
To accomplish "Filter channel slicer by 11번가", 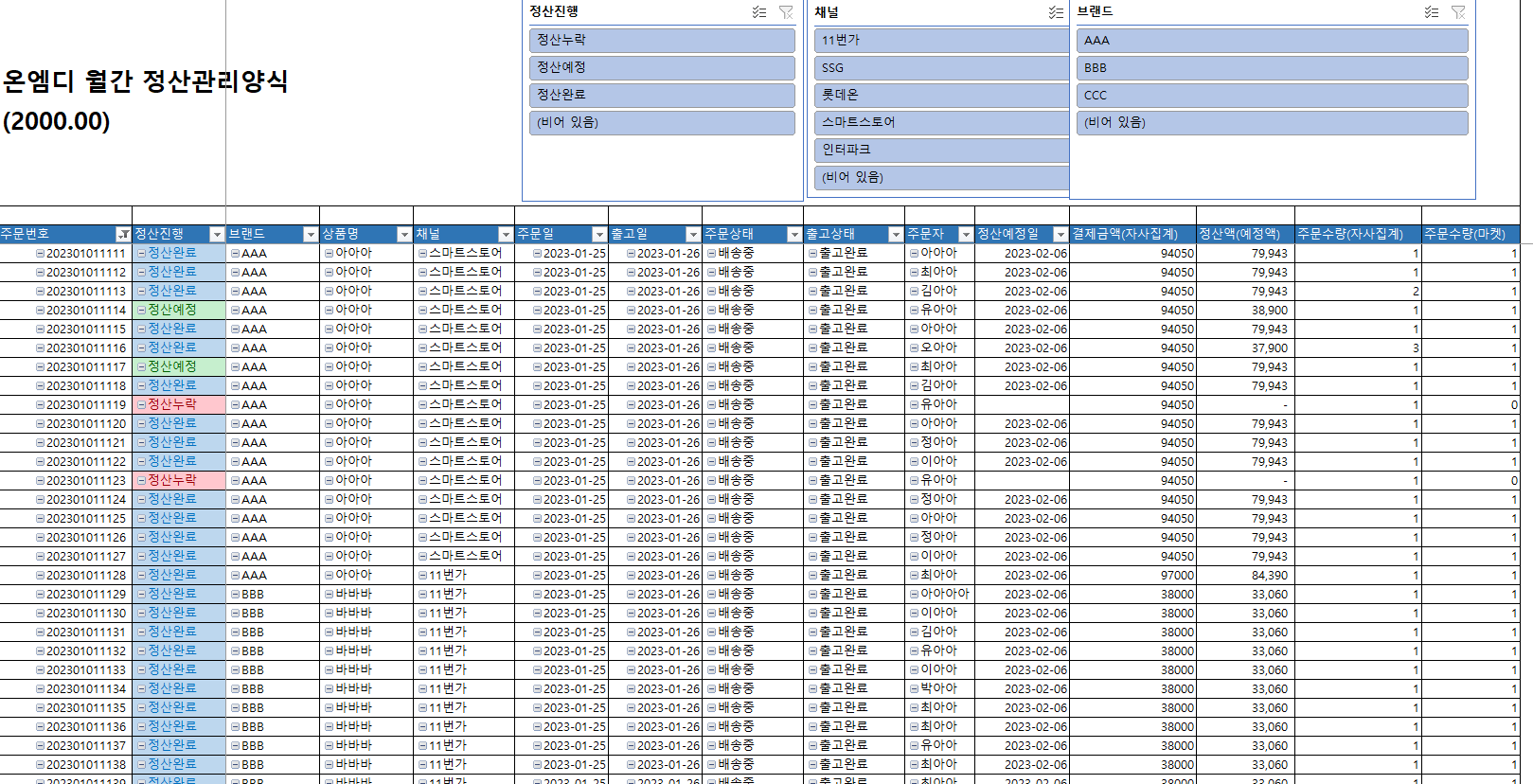I will (941, 40).
